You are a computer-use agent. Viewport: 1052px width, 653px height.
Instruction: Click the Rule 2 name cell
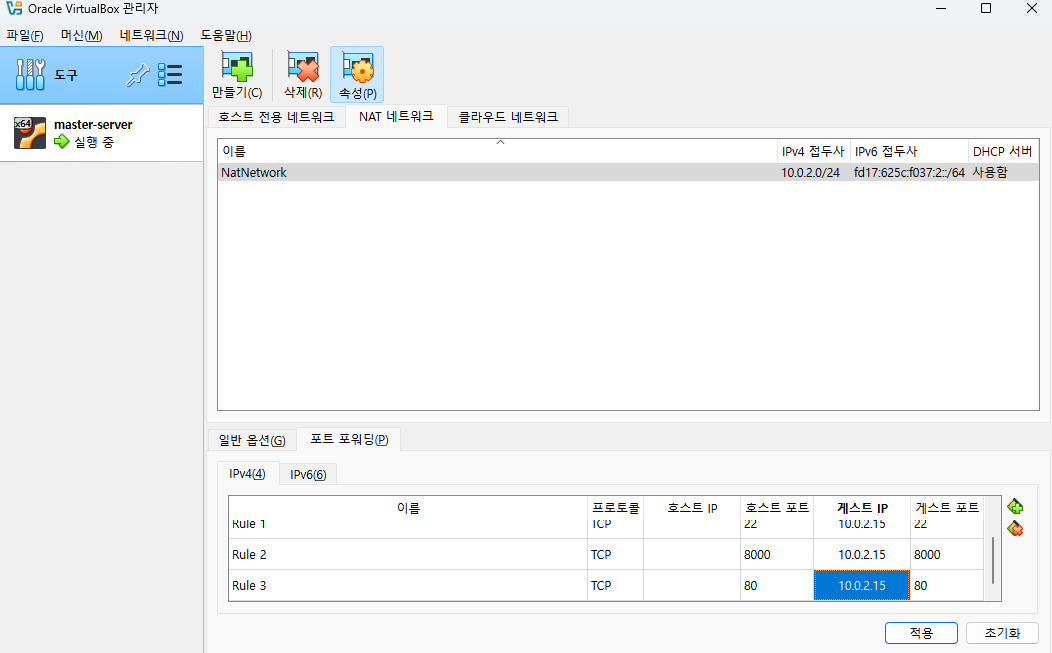tap(408, 554)
